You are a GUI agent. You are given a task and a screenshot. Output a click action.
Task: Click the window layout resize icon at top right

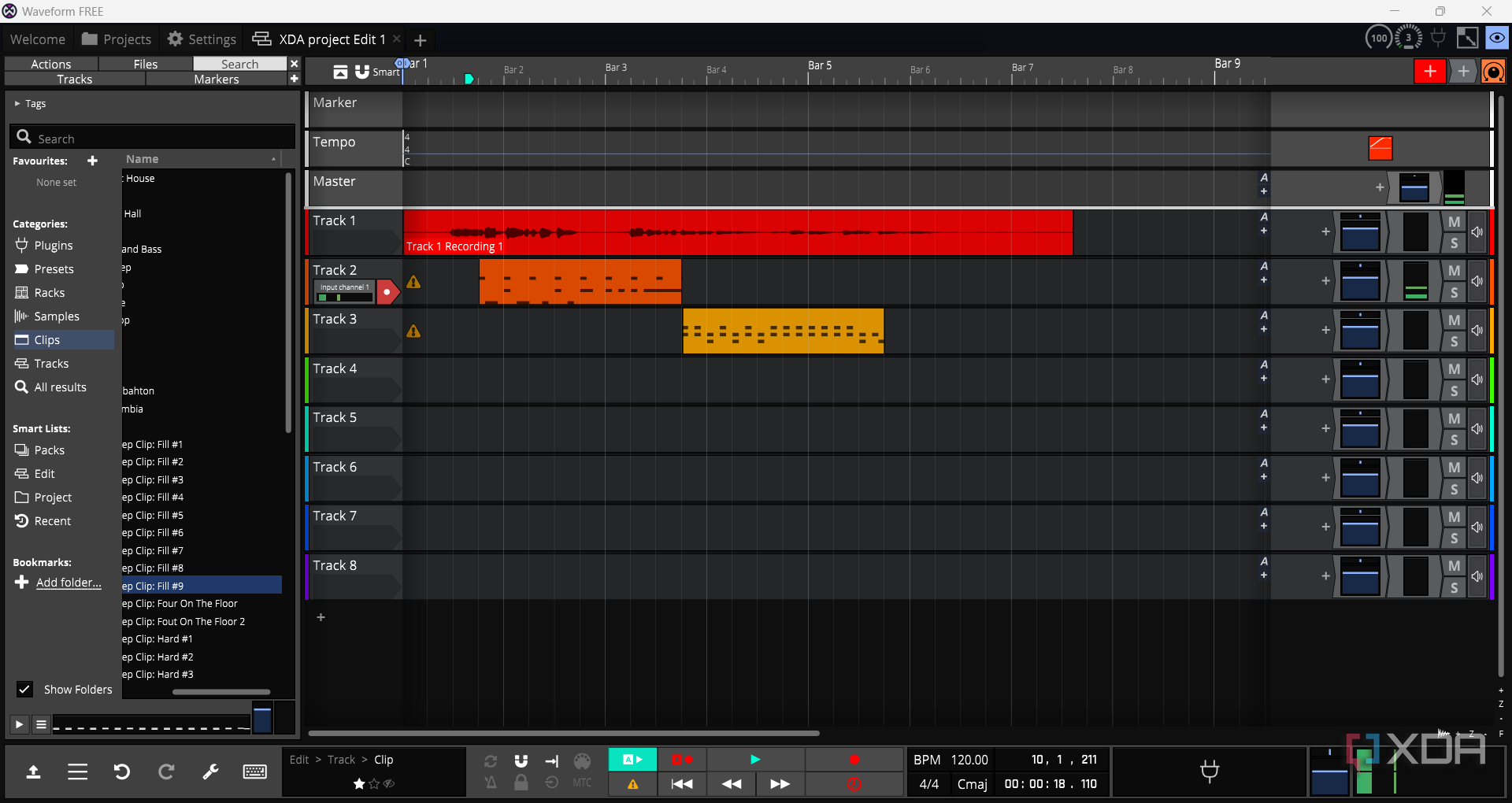tap(1467, 38)
